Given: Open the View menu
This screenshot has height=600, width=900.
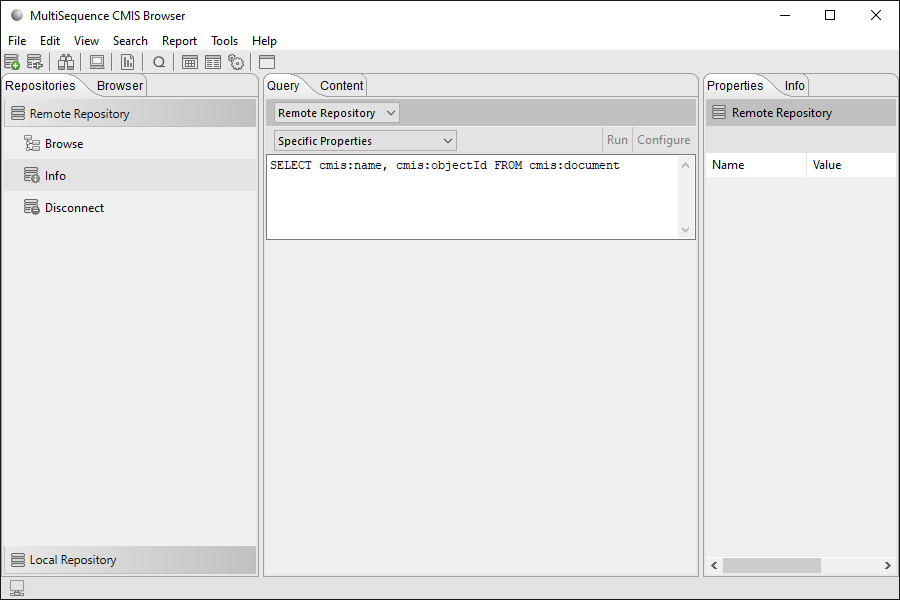Looking at the screenshot, I should point(86,41).
